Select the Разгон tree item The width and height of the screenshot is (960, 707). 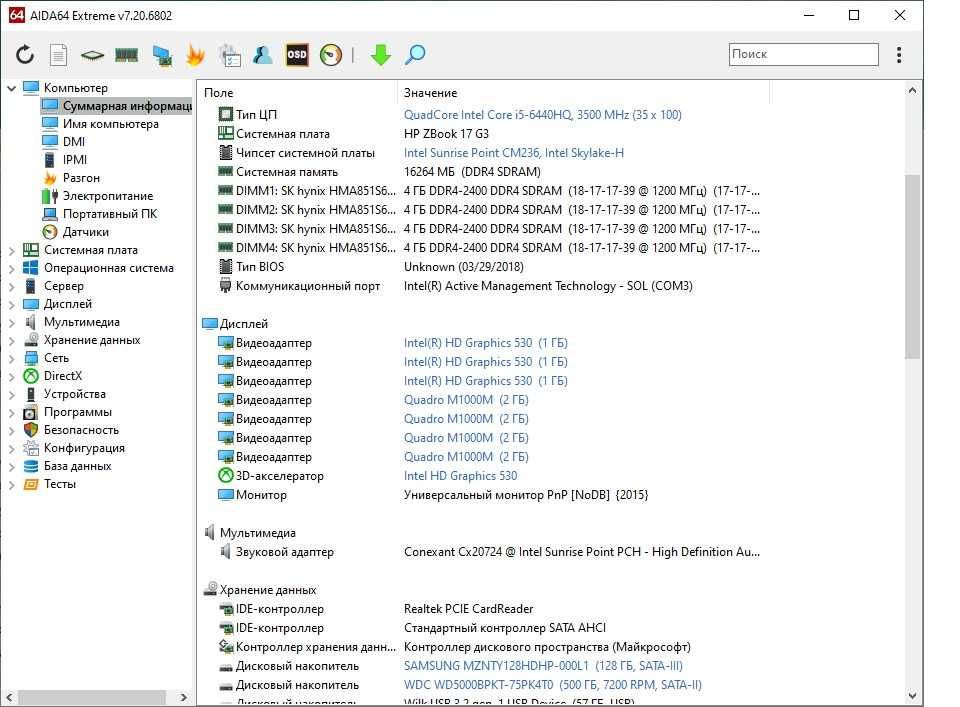(81, 178)
